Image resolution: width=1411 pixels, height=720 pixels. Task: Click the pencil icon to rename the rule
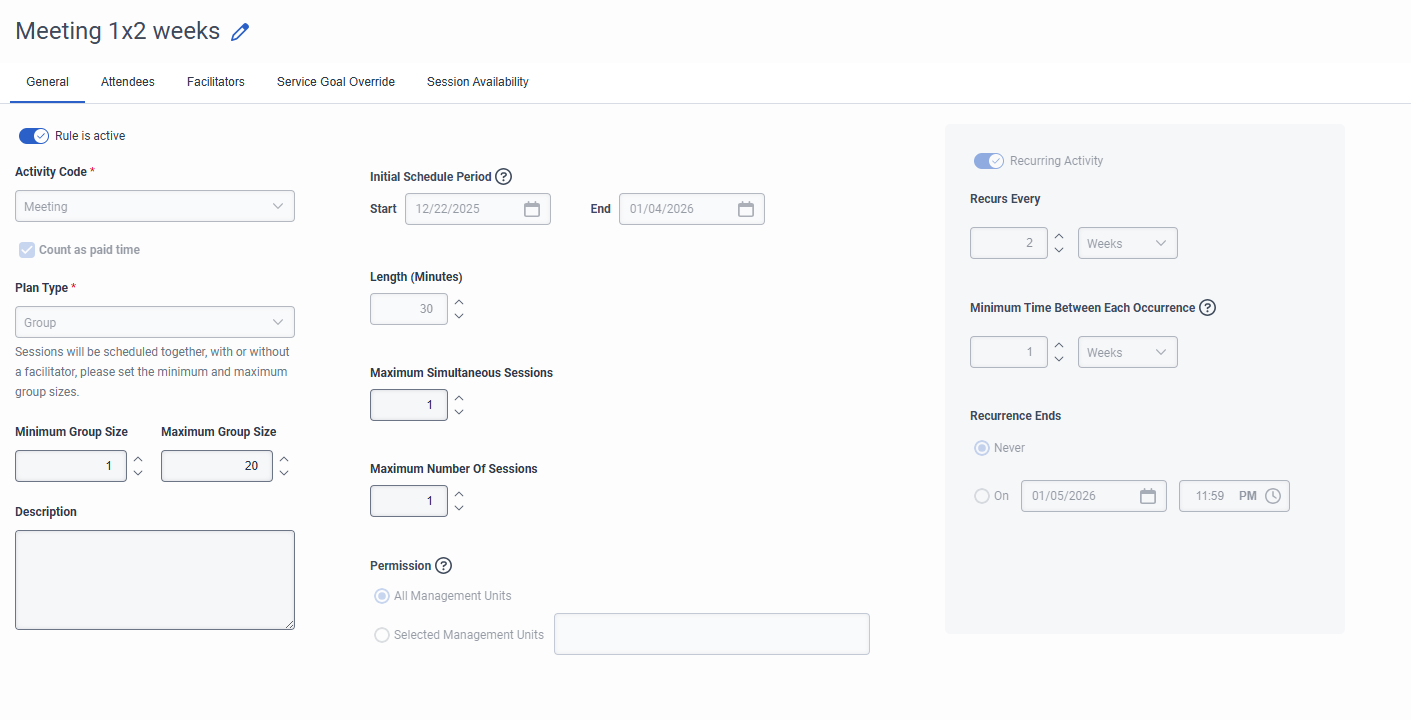click(240, 32)
